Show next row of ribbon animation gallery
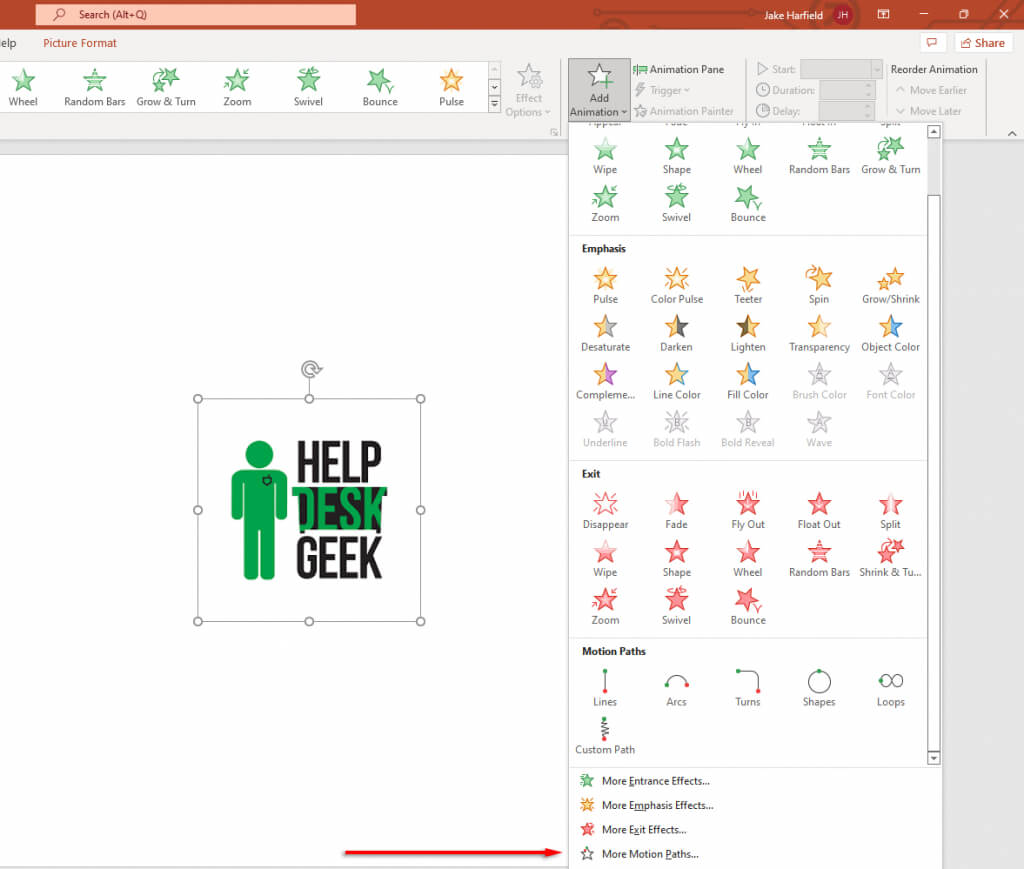Screen dimensions: 1024x869 [494, 87]
